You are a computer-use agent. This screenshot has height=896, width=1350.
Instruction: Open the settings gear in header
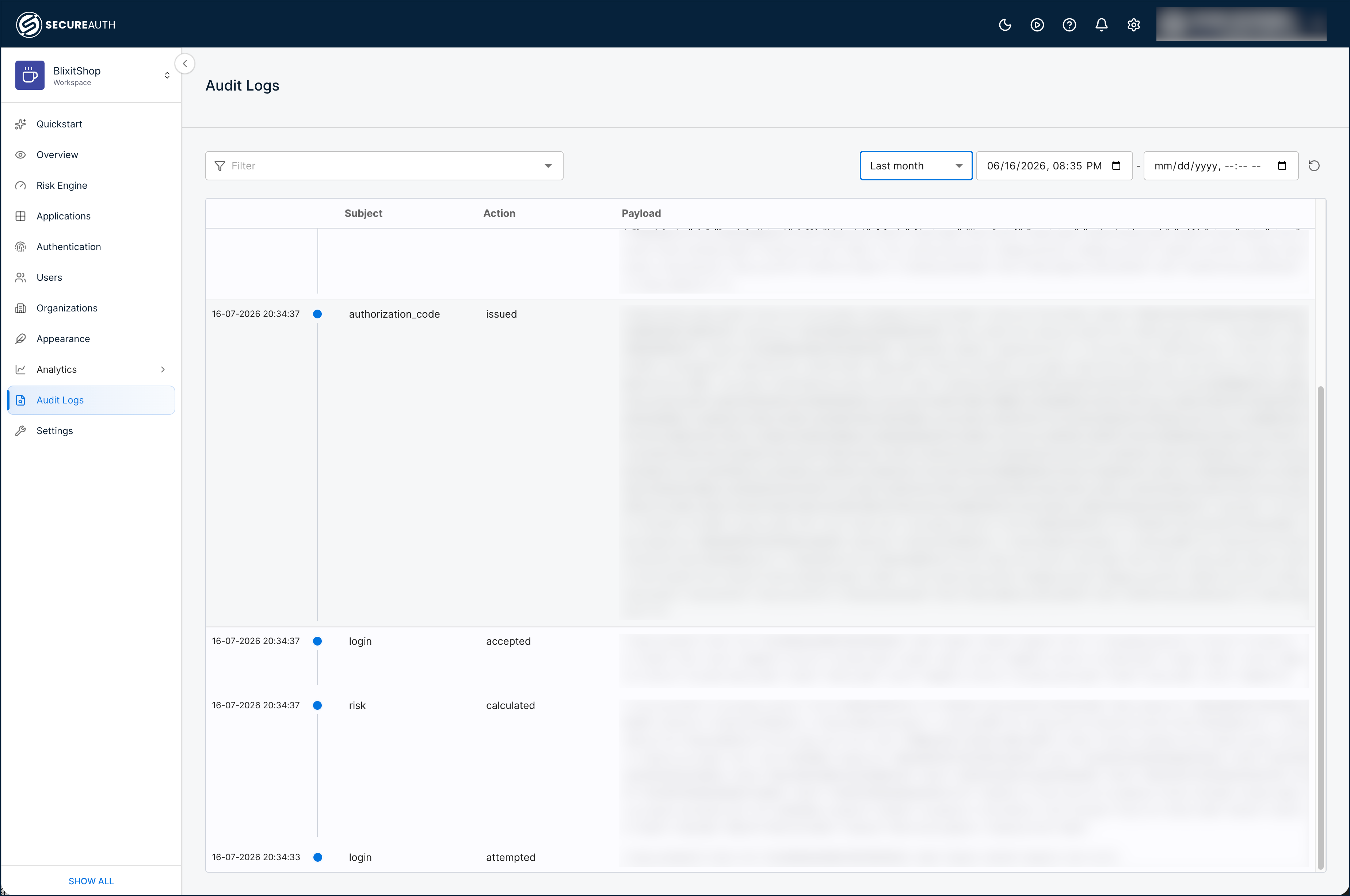[1133, 24]
